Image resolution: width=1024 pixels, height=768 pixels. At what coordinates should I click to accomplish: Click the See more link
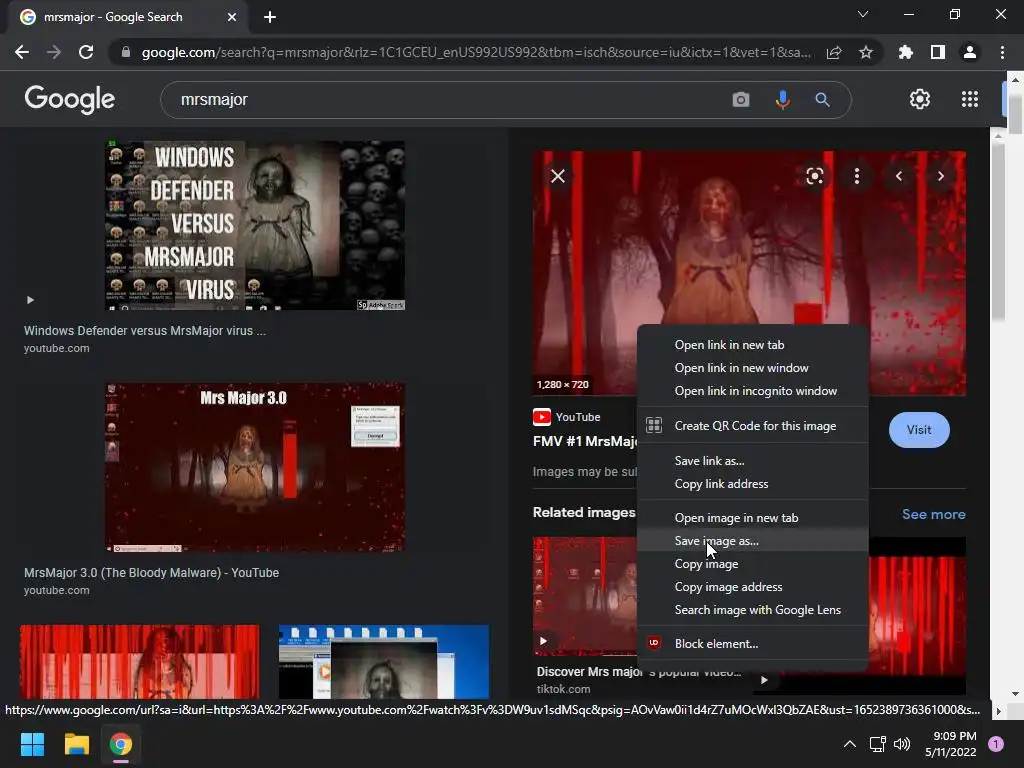point(933,514)
